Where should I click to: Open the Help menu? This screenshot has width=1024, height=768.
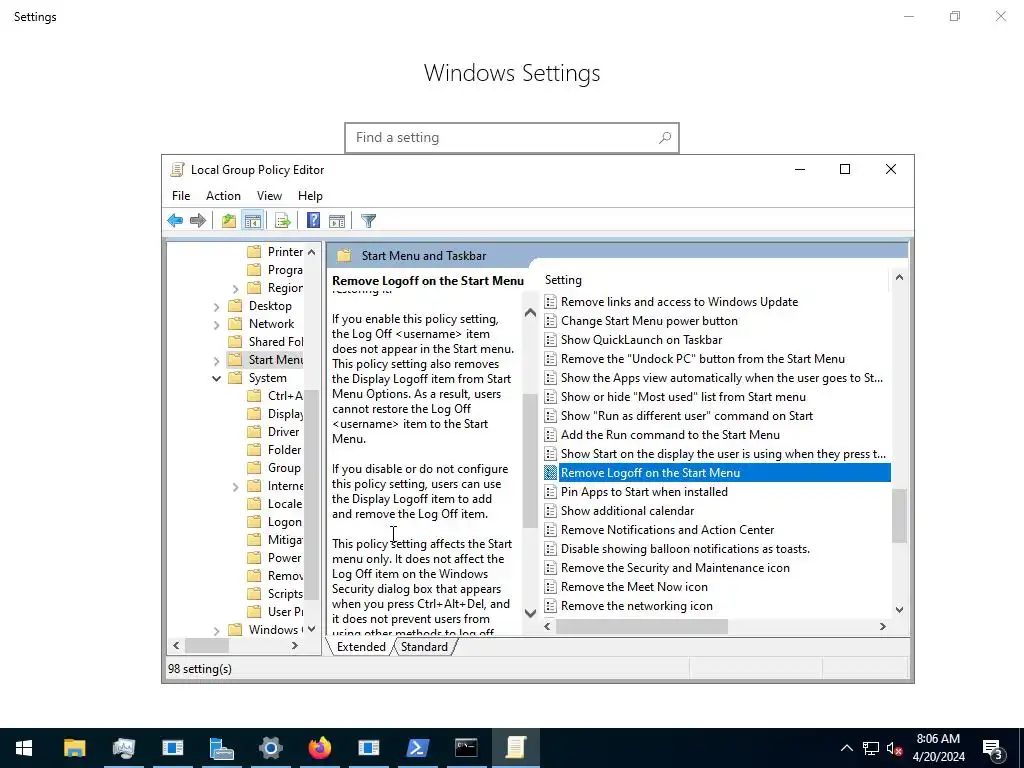[310, 196]
